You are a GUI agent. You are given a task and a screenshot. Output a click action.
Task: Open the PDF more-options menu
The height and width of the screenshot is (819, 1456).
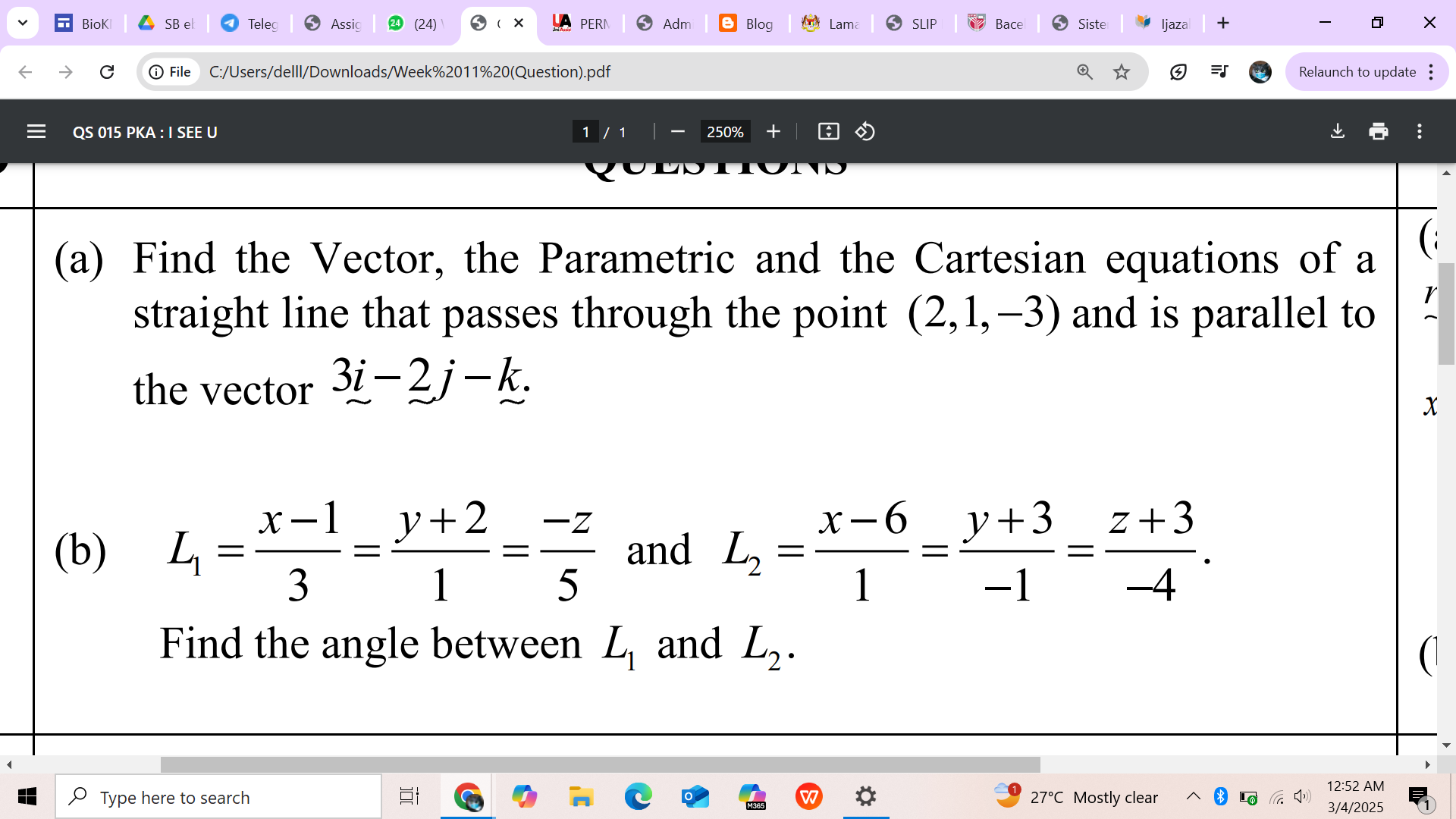(x=1420, y=131)
